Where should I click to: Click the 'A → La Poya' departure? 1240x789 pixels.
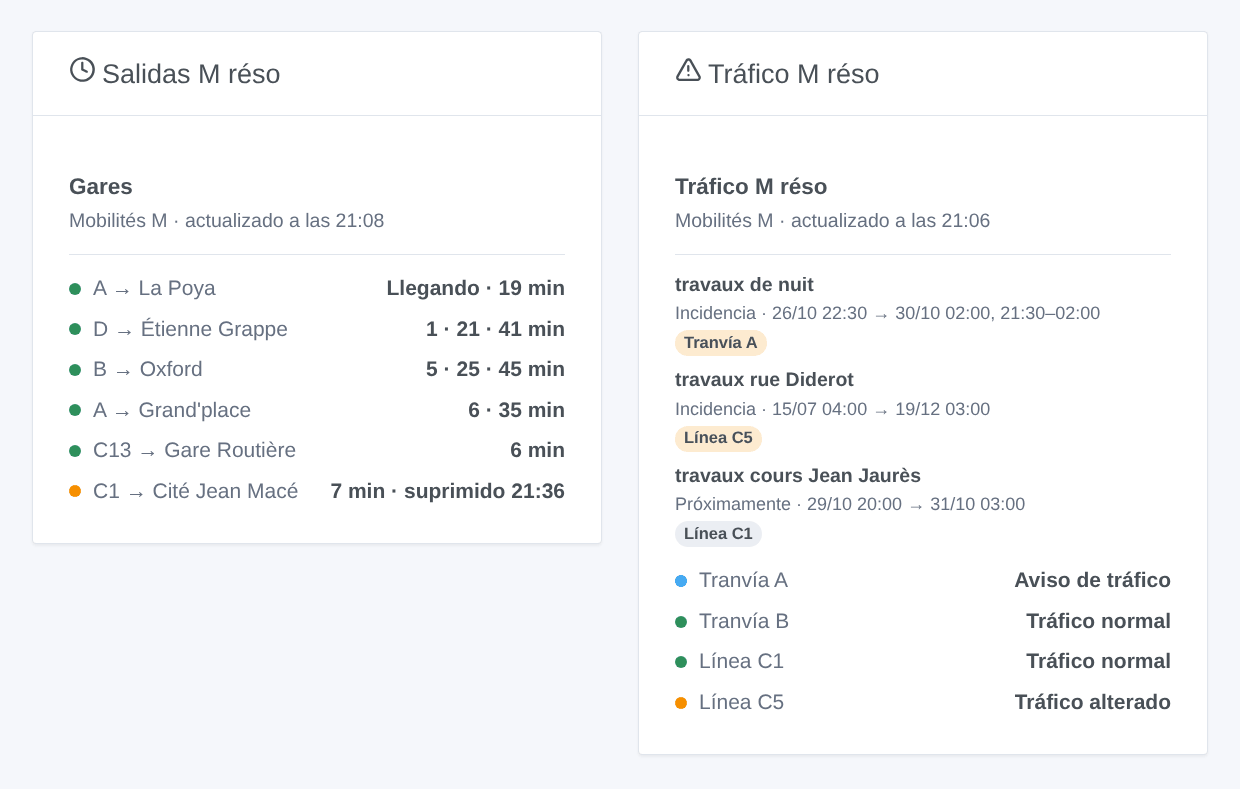click(154, 289)
